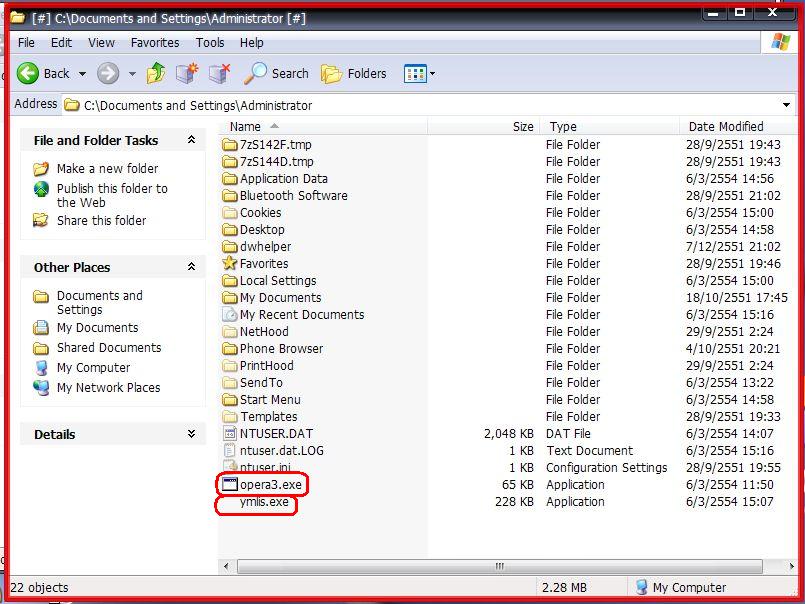Open the Forward history dropdown arrow
This screenshot has width=805, height=604.
[x=132, y=74]
